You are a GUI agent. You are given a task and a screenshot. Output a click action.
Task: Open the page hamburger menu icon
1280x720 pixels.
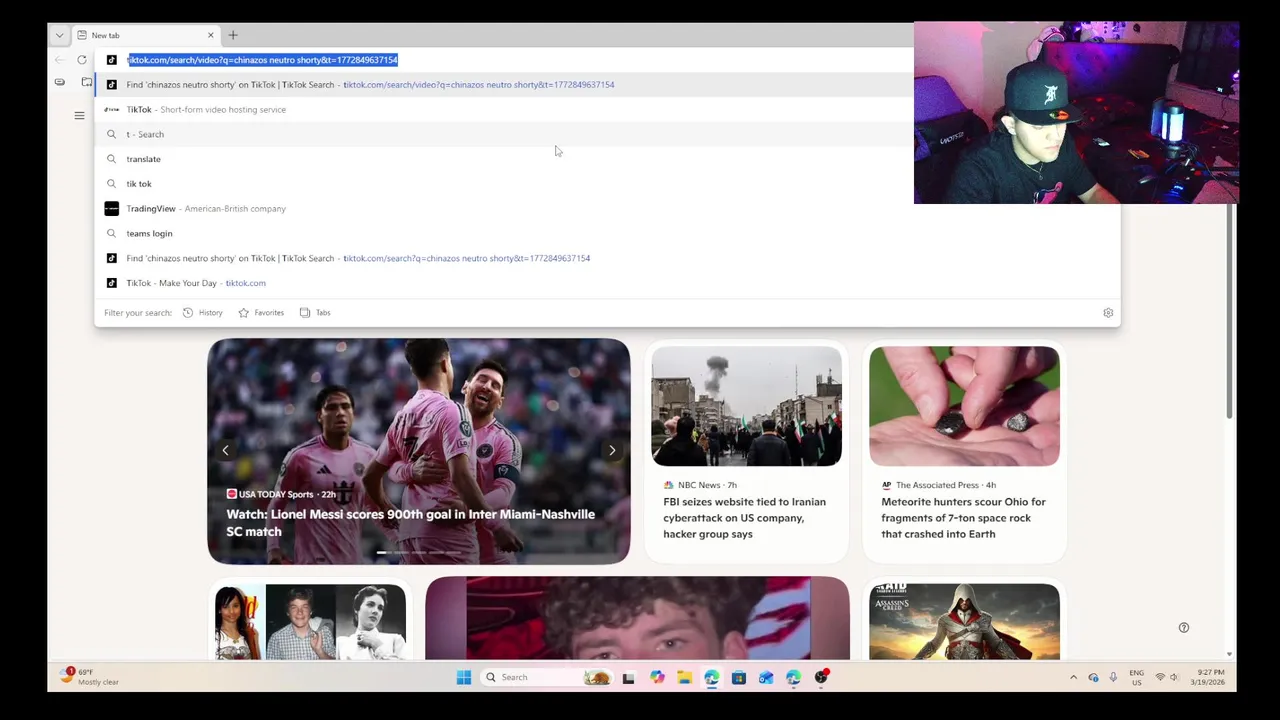coord(79,116)
